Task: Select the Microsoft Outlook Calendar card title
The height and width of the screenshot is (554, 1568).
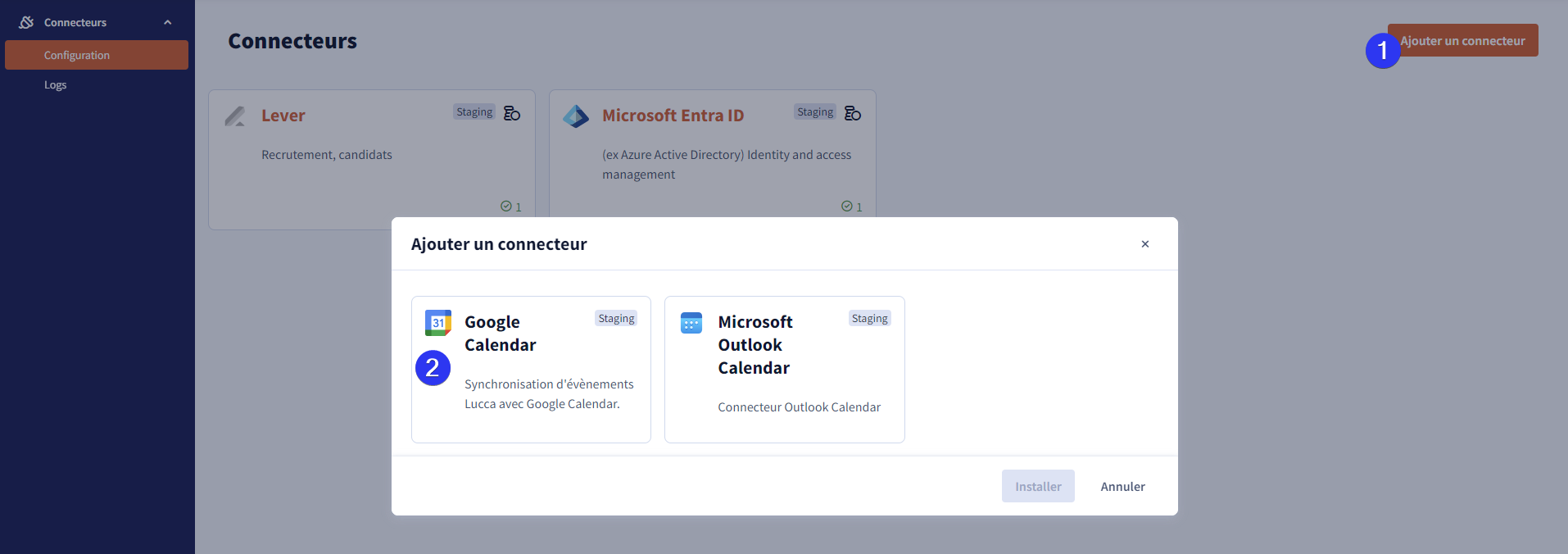Action: coord(755,345)
